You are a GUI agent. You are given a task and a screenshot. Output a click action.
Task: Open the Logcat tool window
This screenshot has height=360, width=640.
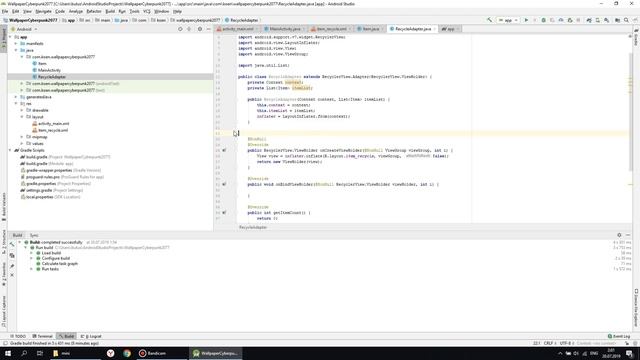[91, 336]
